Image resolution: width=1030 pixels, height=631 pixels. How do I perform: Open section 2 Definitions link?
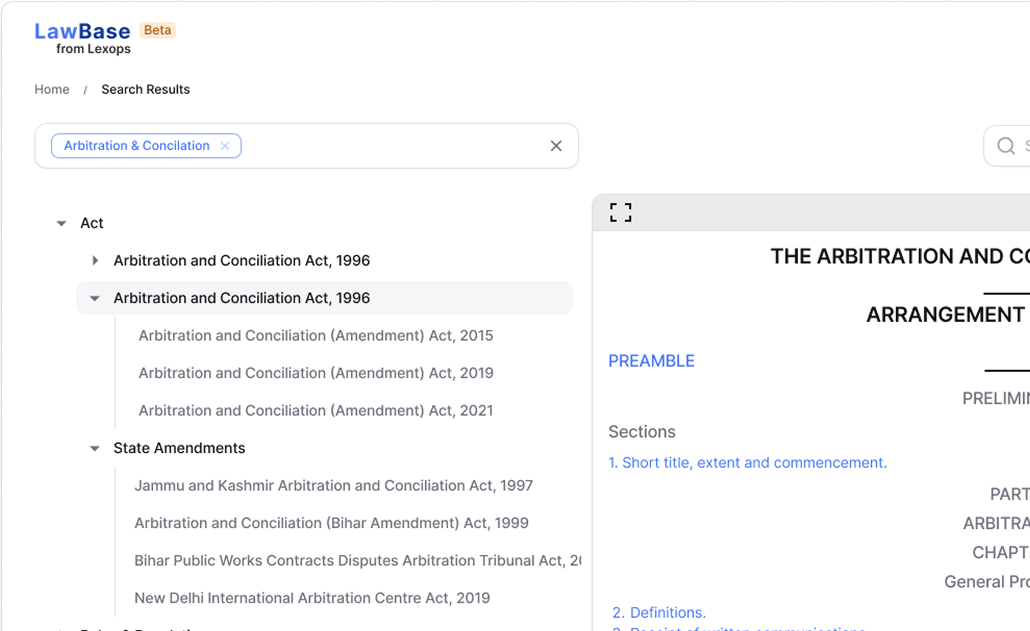(659, 612)
